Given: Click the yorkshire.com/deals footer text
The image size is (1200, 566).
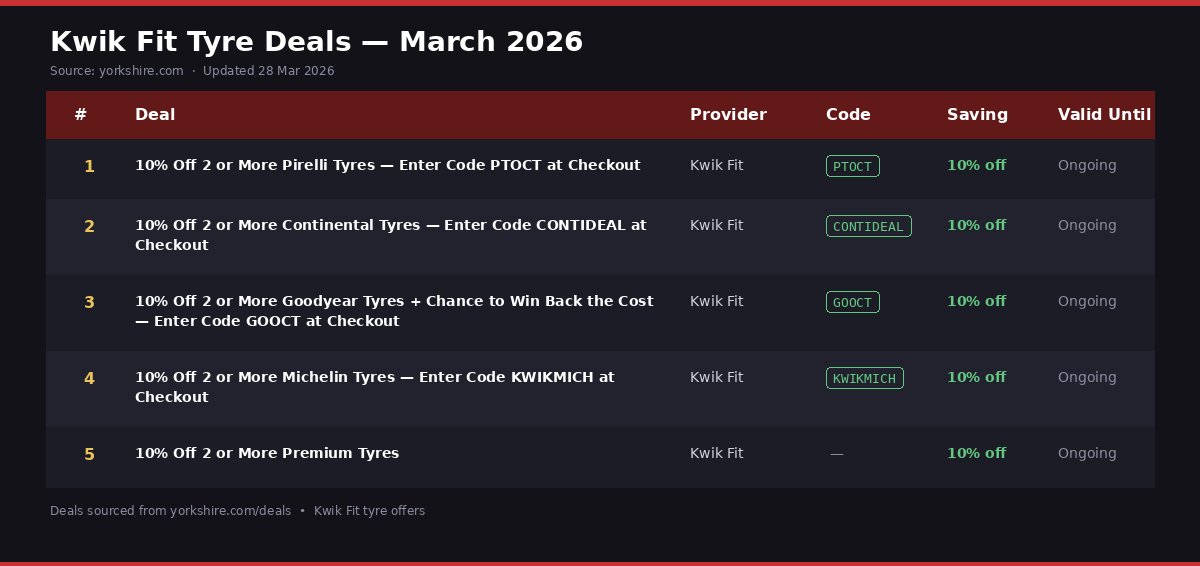Looking at the screenshot, I should pyautogui.click(x=230, y=511).
